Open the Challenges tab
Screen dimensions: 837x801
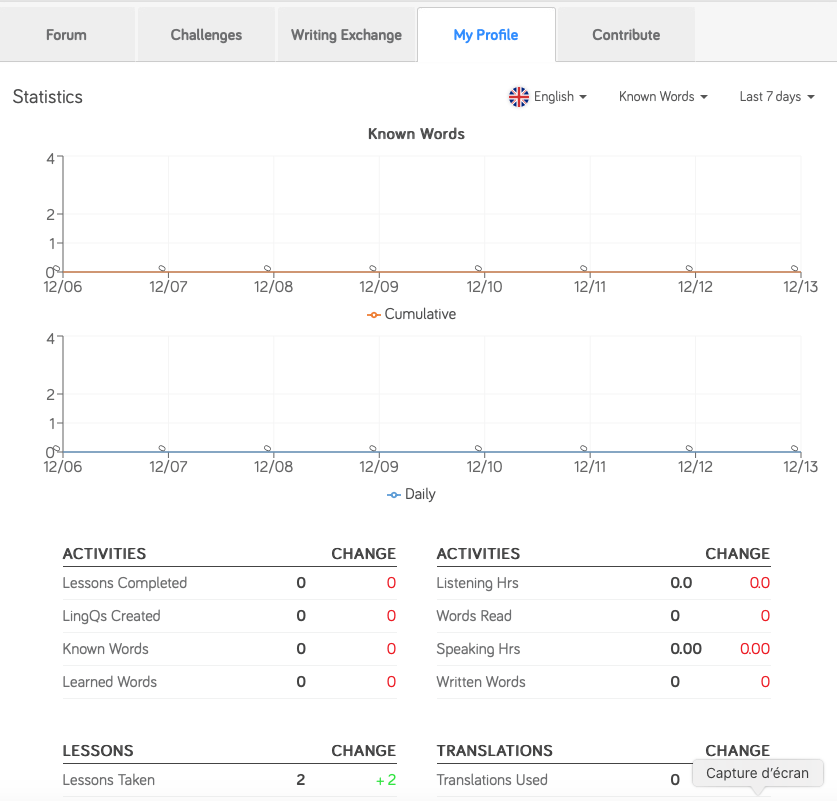[206, 35]
